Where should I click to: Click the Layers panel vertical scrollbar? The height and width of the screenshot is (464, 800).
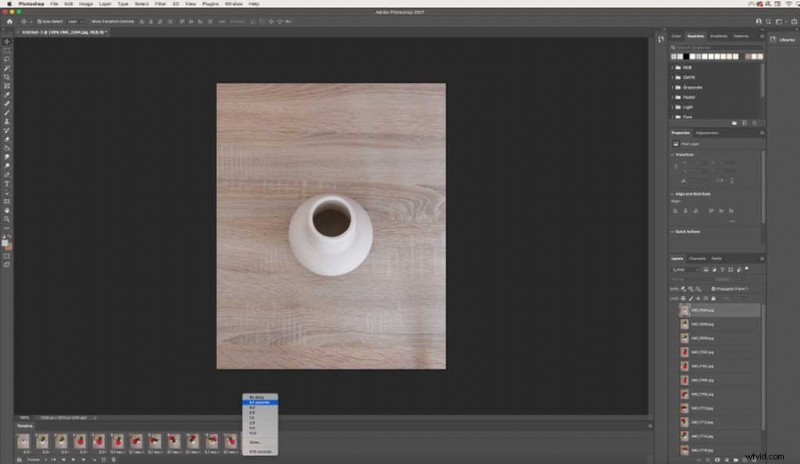763,368
